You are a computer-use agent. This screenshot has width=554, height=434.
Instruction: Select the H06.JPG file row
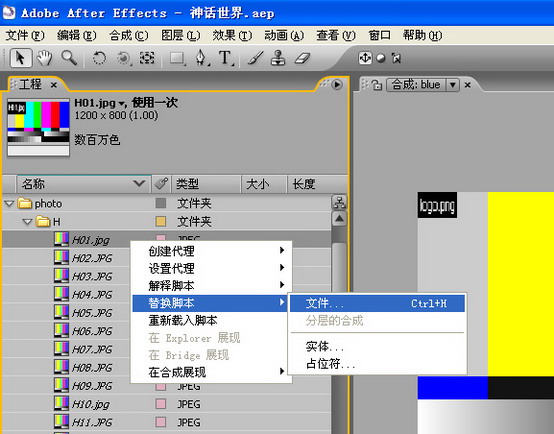(65, 331)
